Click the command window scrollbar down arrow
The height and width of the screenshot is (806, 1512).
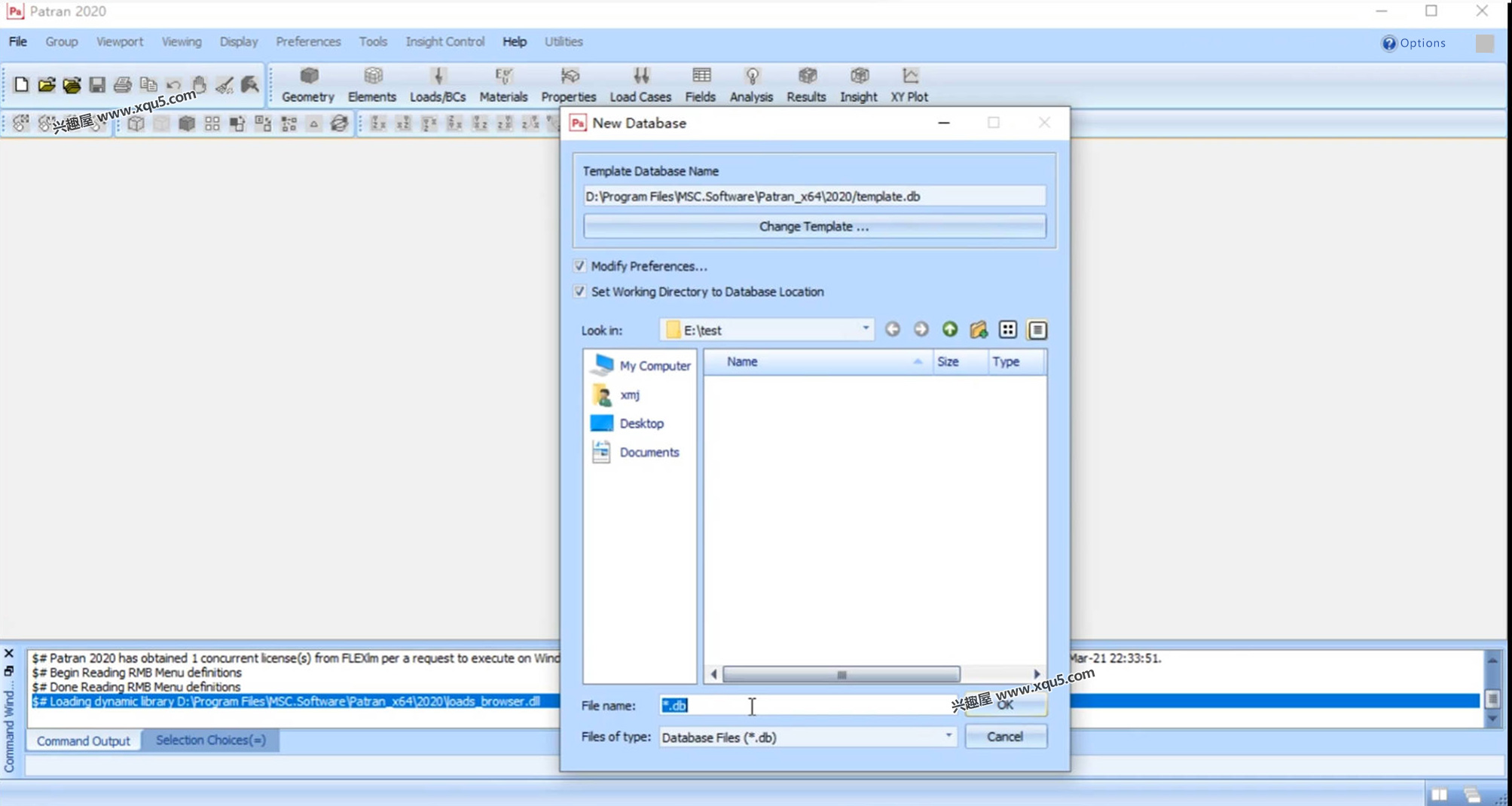1492,719
